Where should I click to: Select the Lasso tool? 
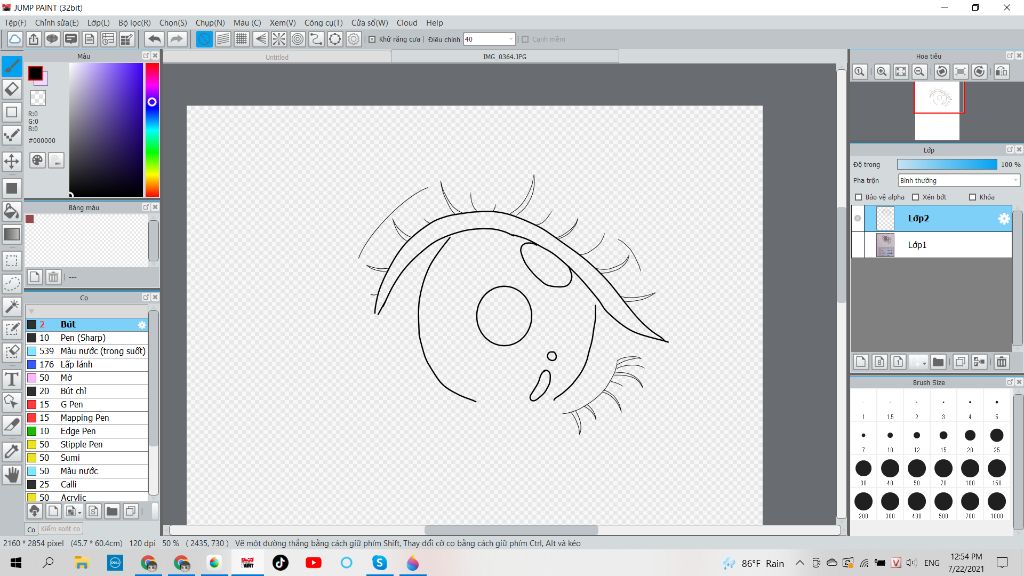12,283
